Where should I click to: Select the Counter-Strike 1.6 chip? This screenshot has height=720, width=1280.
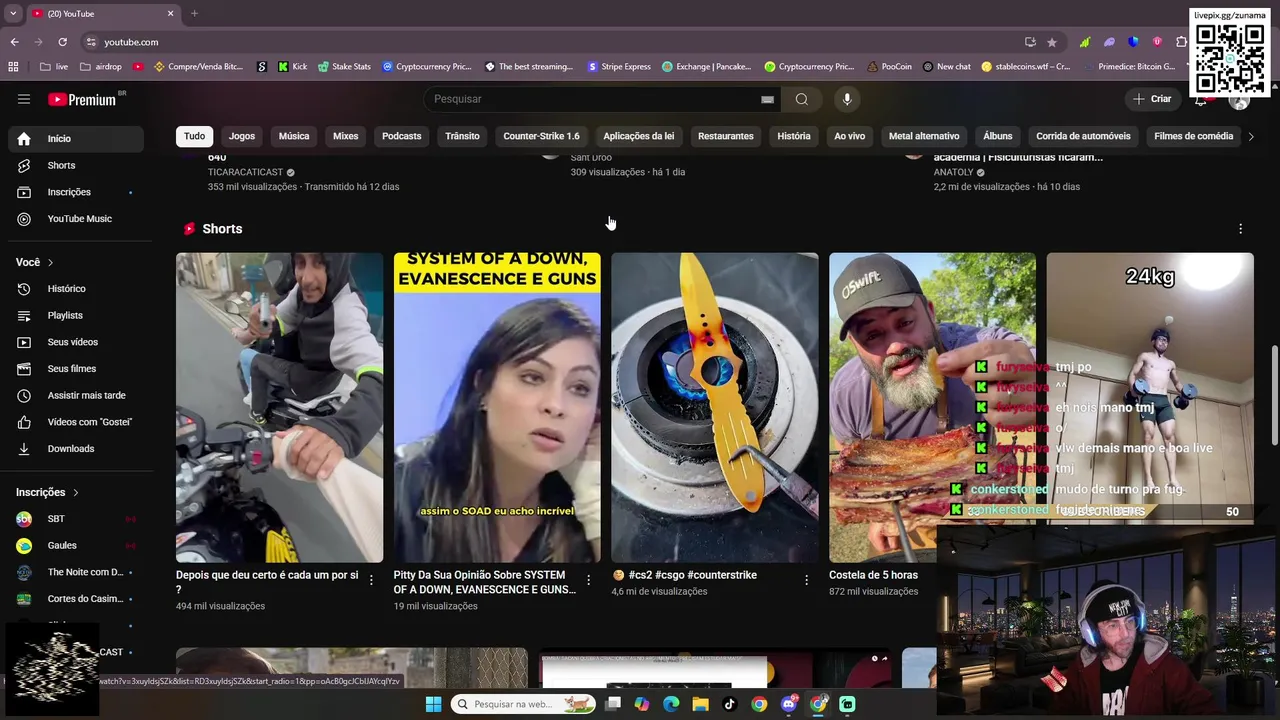[541, 136]
